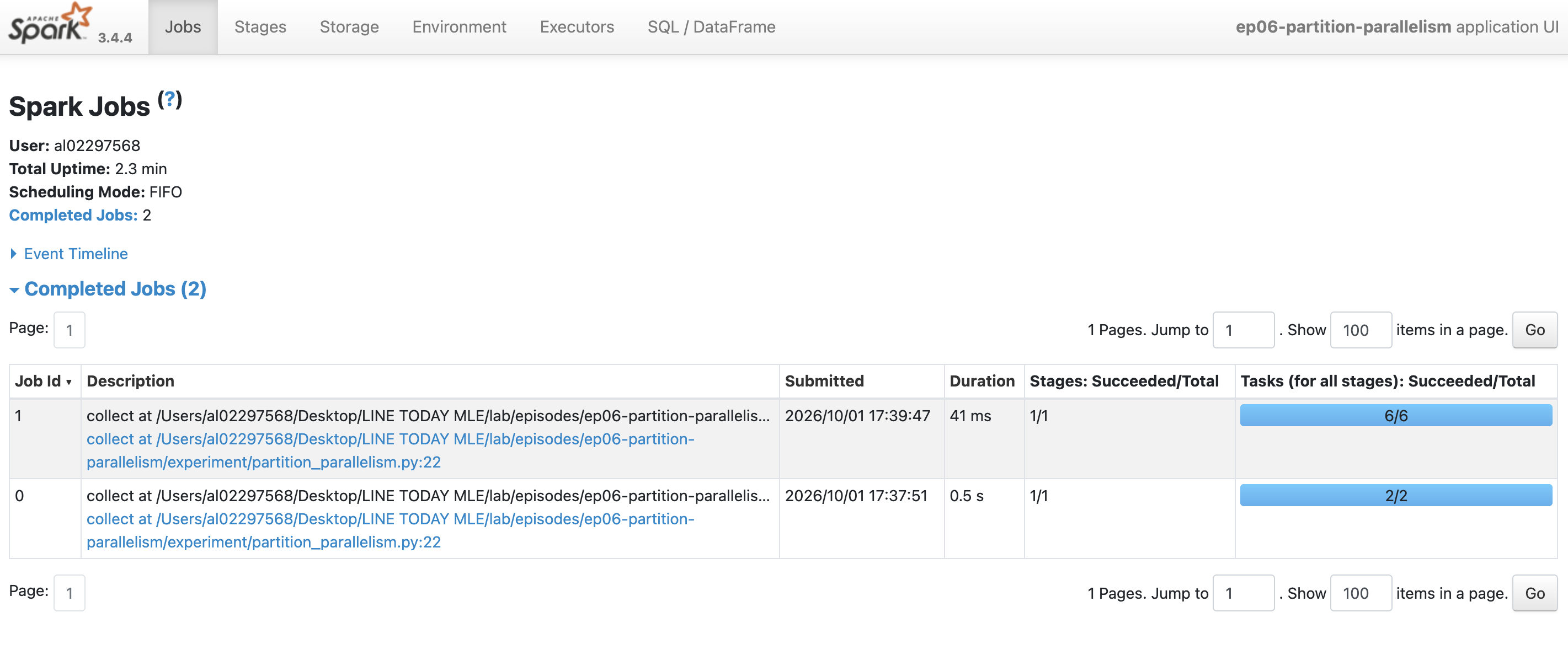Sort by the Job Id column arrow
The height and width of the screenshot is (666, 1568).
[69, 382]
